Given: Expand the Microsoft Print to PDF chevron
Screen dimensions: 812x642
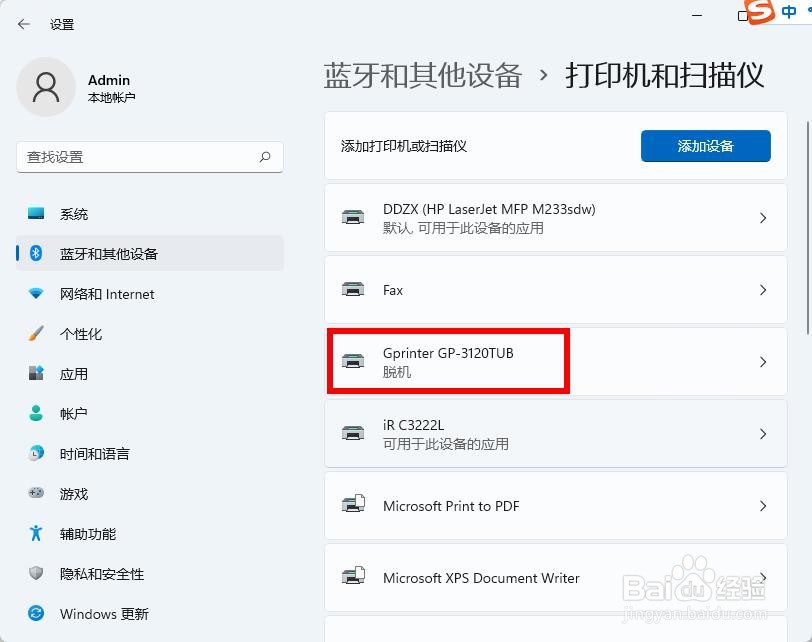Looking at the screenshot, I should (763, 505).
